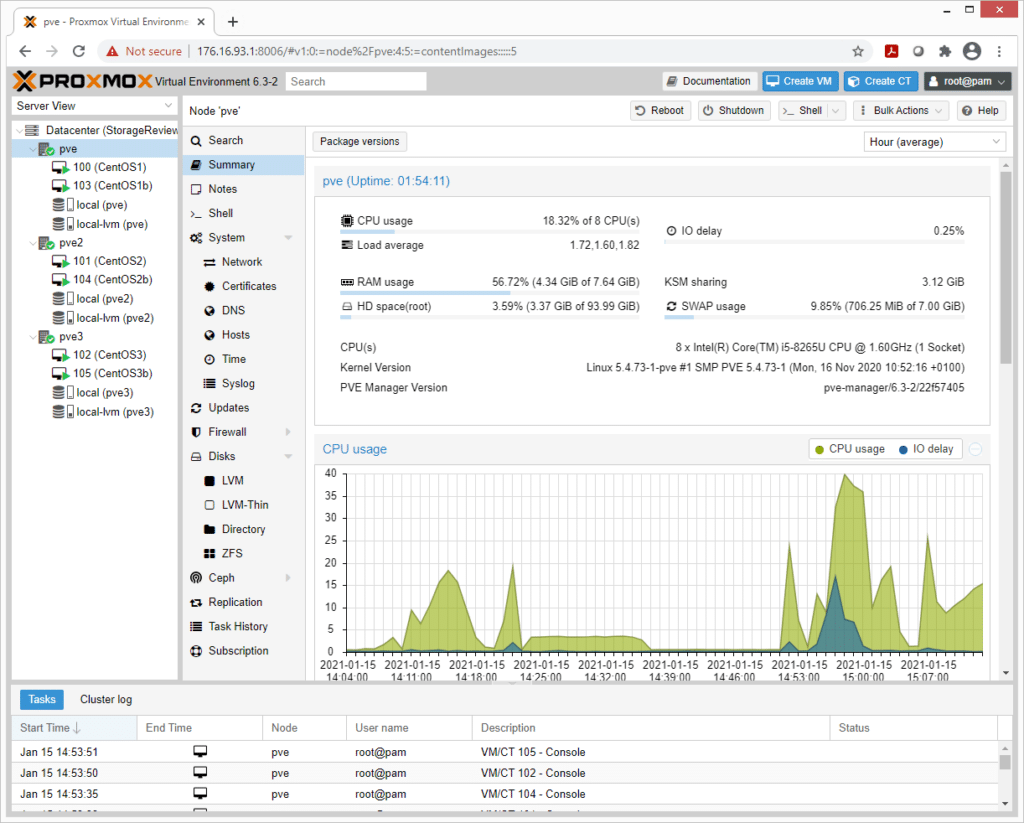The image size is (1024, 823).
Task: Open the Updates page
Action: [244, 408]
